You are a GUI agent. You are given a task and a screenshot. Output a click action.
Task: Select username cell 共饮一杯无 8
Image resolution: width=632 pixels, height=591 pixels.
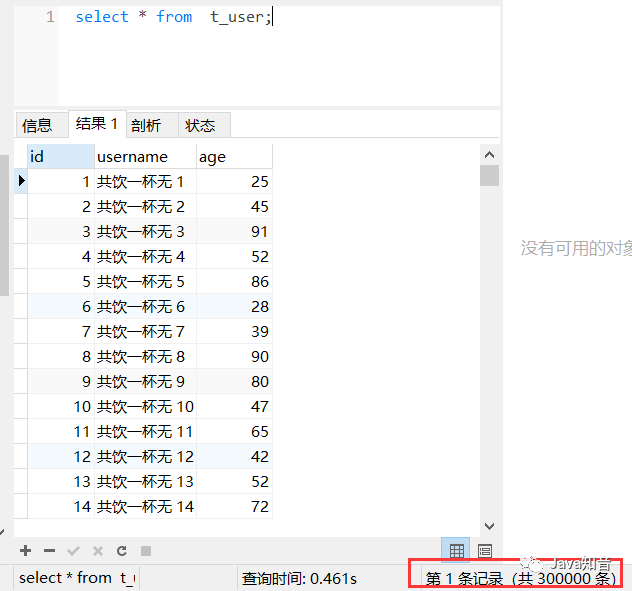click(146, 356)
